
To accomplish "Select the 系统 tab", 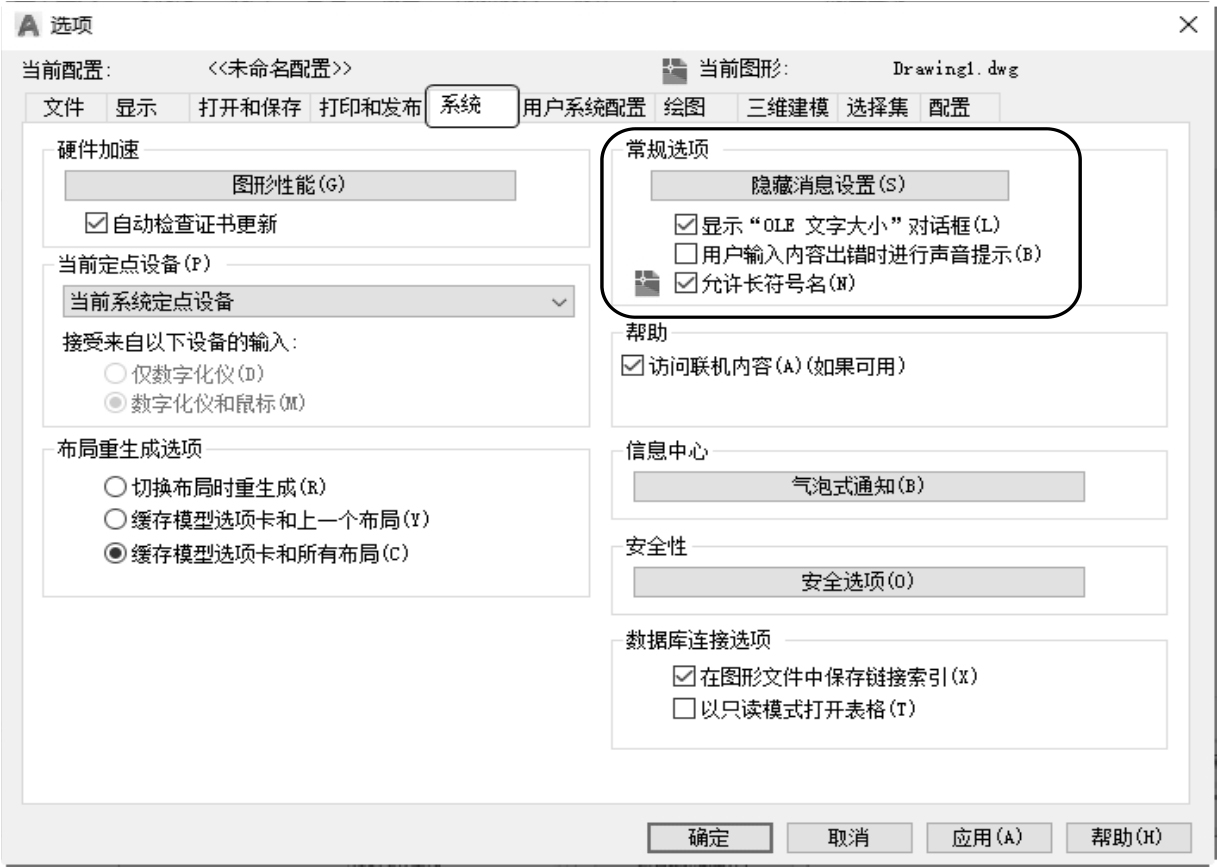I will [472, 107].
